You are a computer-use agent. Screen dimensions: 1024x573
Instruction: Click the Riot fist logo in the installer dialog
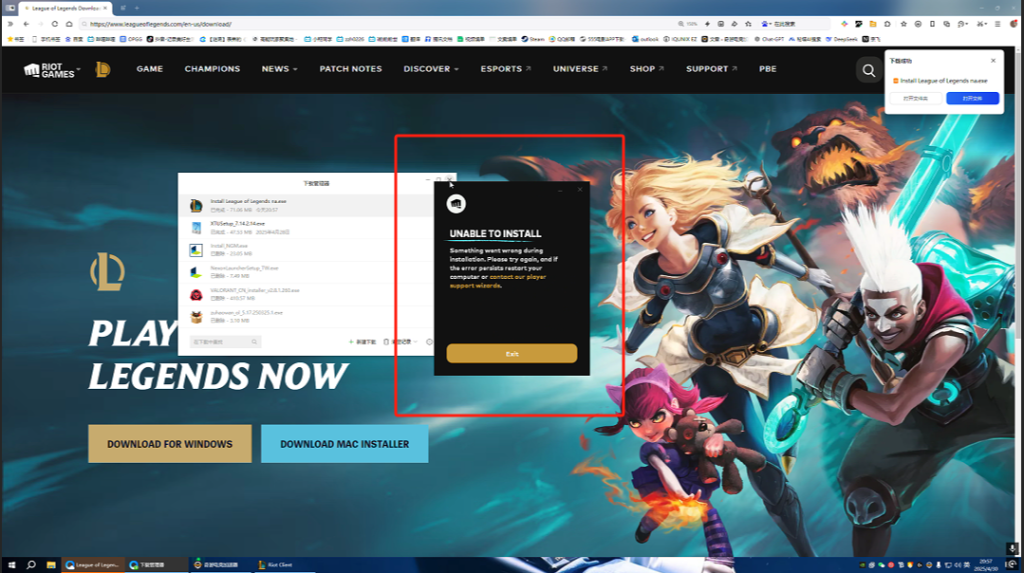click(456, 204)
